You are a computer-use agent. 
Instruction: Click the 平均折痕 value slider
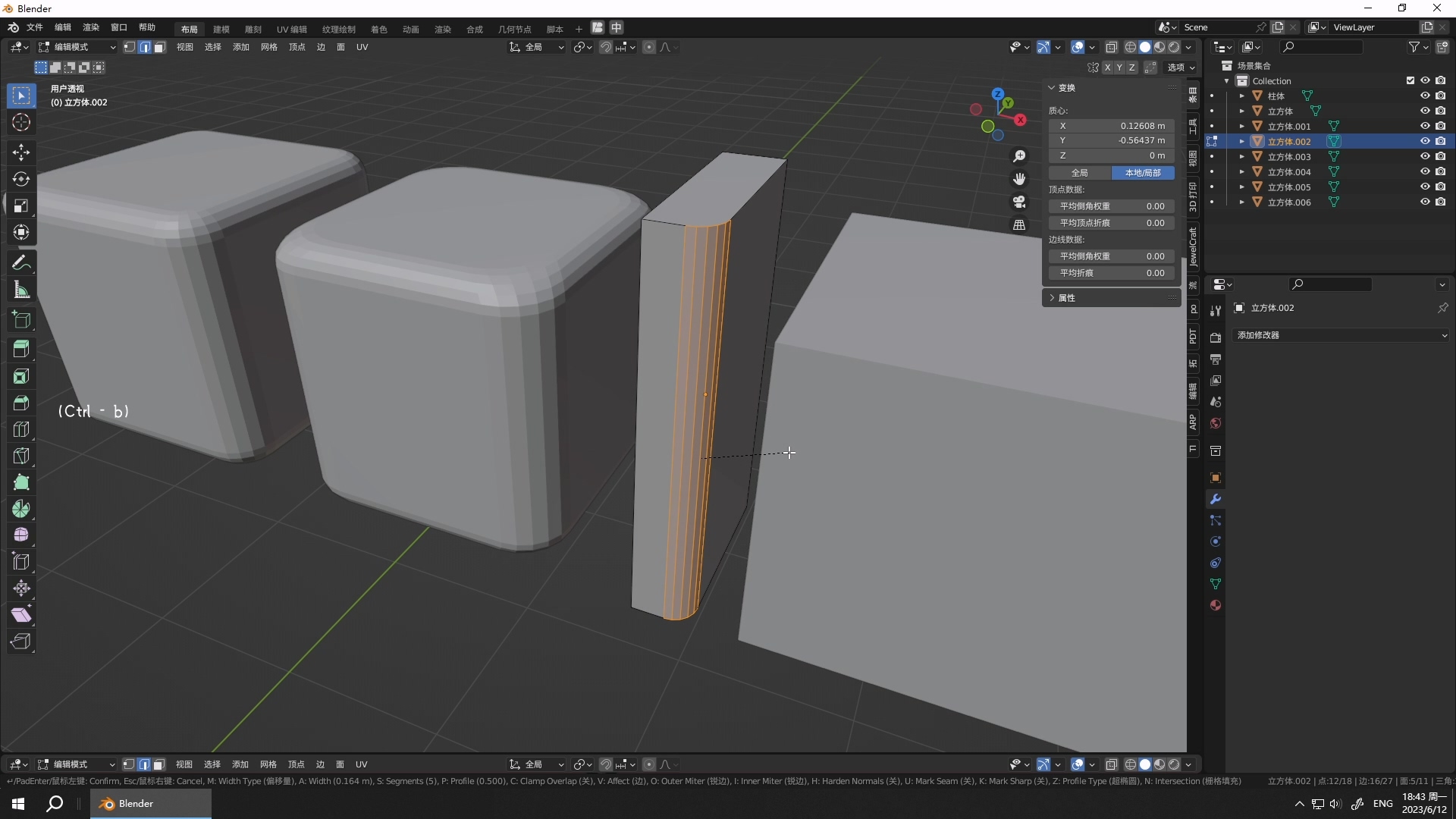click(1112, 273)
